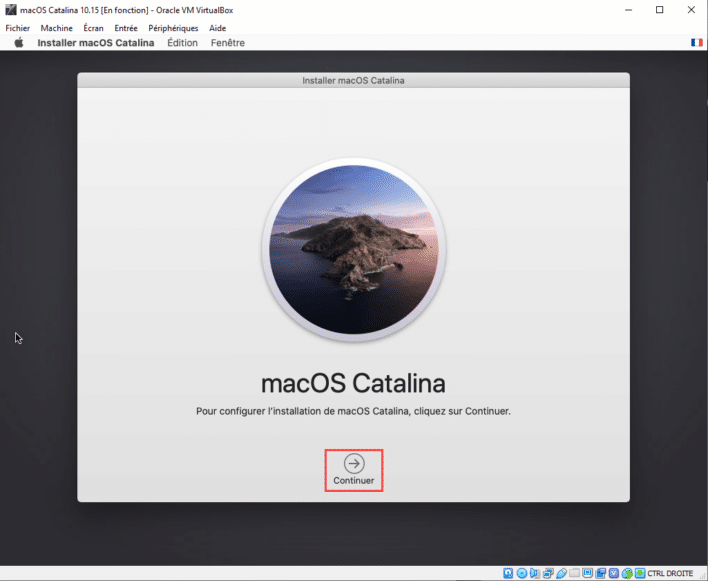Click the shared folders status icon
The image size is (708, 581).
point(574,573)
